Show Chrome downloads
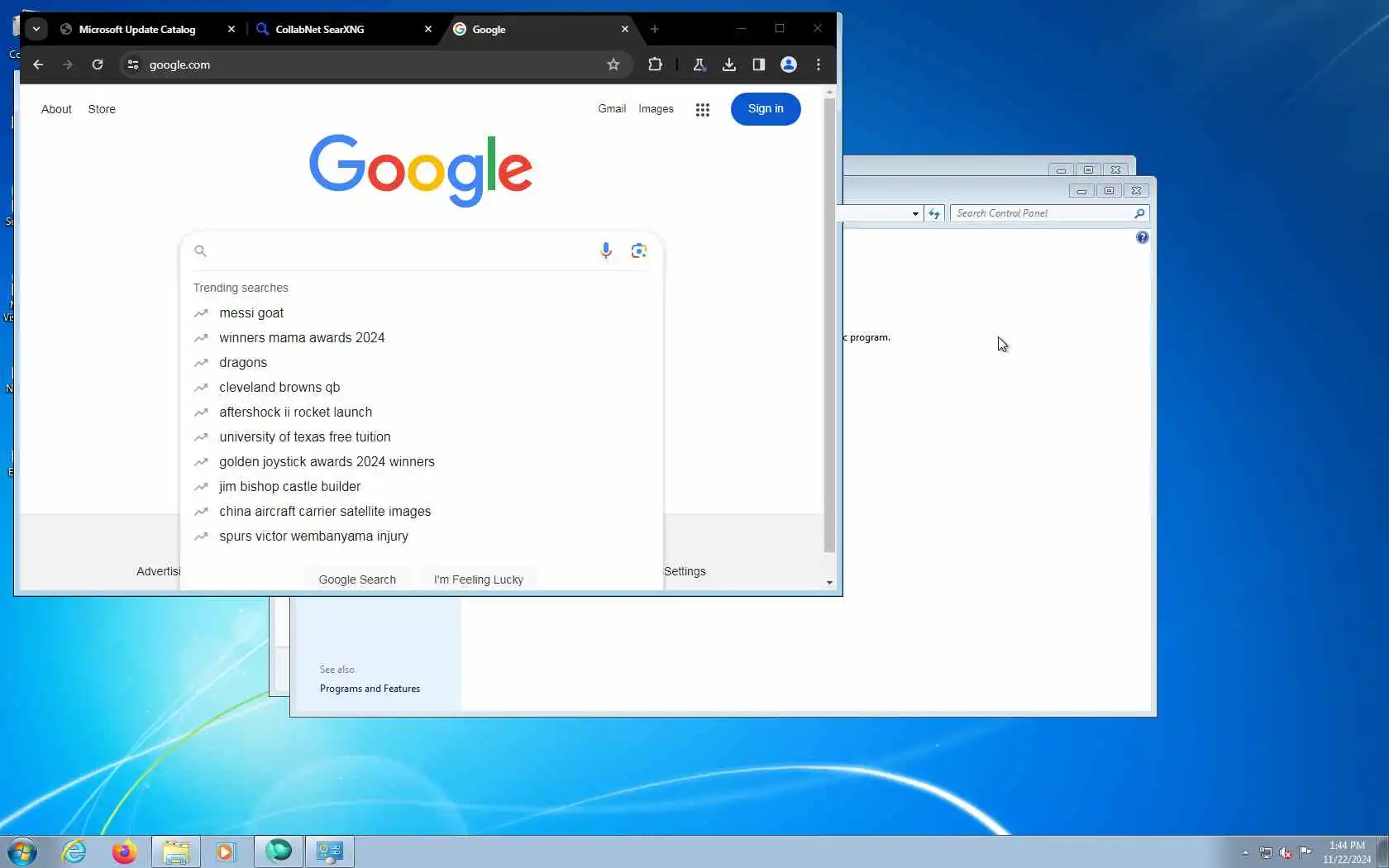 coord(728,64)
